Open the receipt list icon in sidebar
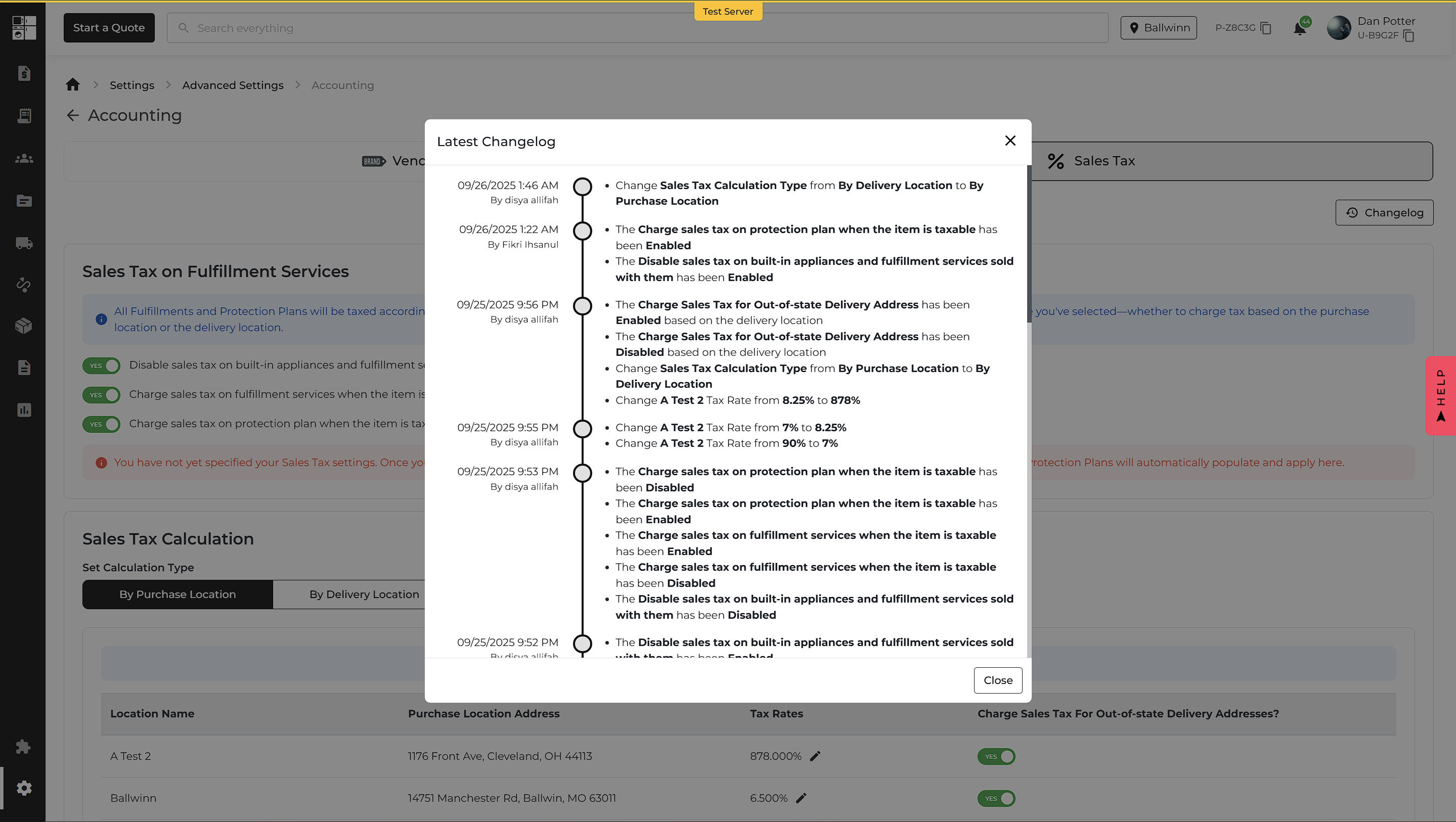This screenshot has width=1456, height=822. tap(24, 116)
